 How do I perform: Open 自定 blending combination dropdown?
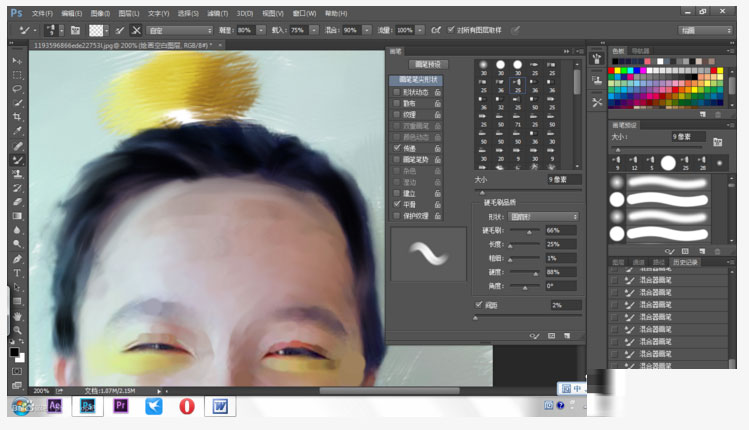(180, 31)
